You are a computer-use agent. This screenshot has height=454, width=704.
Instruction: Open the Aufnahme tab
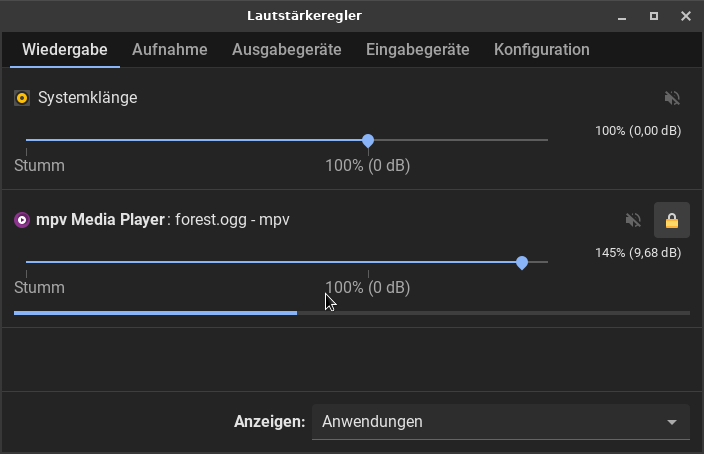click(170, 50)
